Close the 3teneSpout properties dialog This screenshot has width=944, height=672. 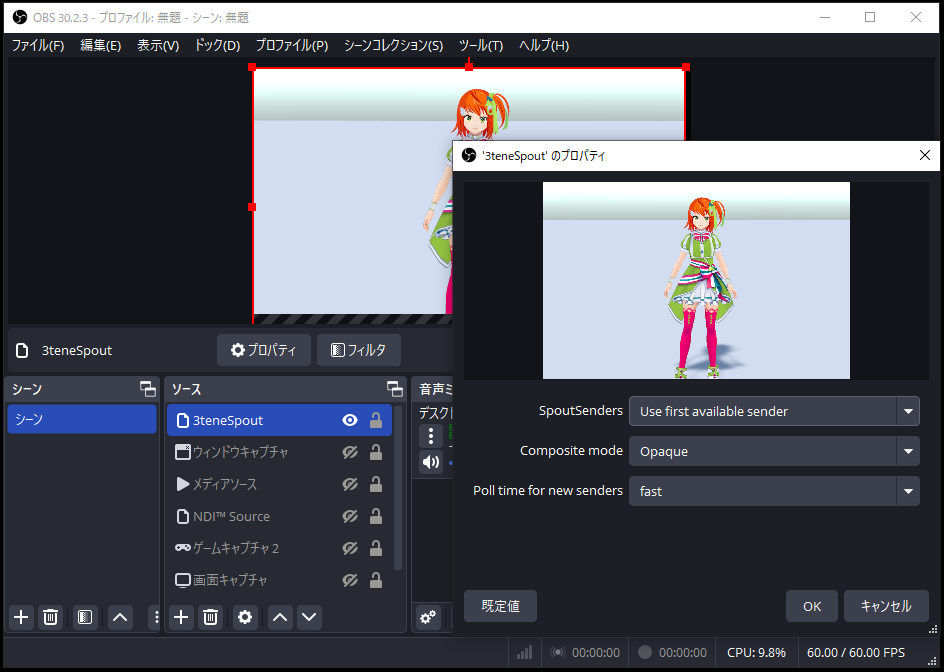click(x=925, y=155)
